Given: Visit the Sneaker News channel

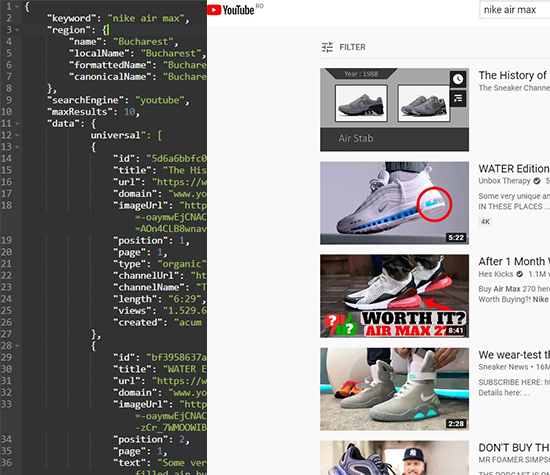Looking at the screenshot, I should tap(503, 367).
